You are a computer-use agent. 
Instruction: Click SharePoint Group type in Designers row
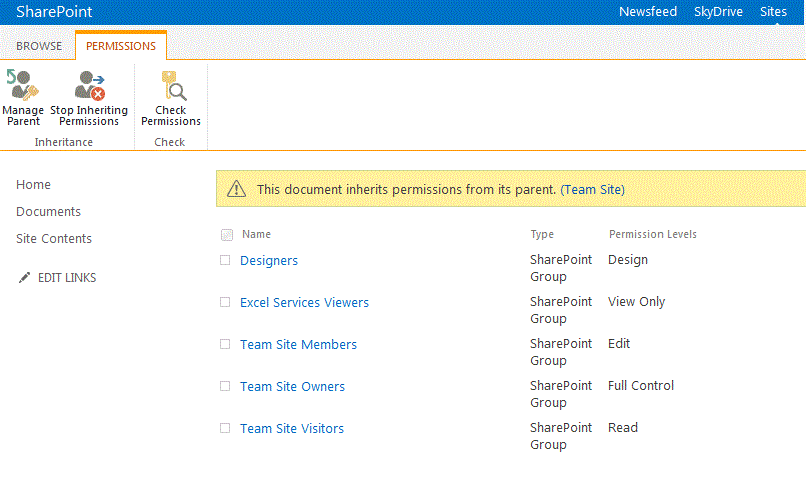pyautogui.click(x=561, y=268)
